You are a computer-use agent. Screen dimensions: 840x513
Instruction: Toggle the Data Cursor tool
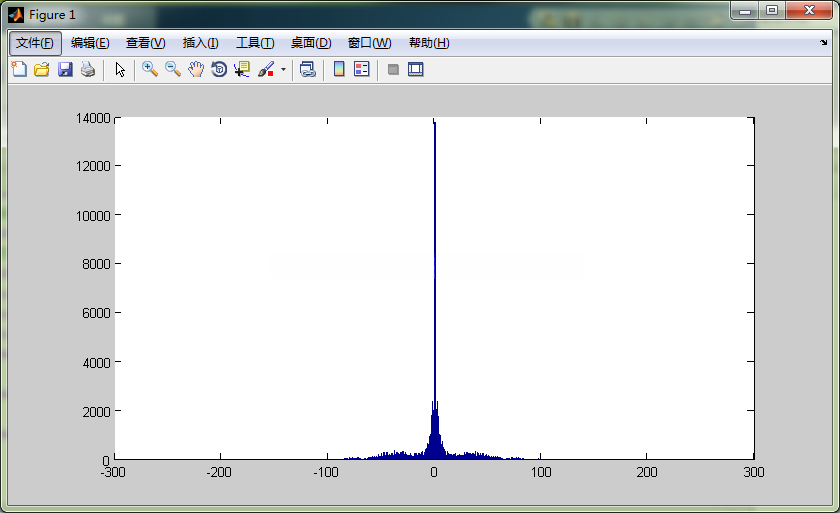pos(242,69)
